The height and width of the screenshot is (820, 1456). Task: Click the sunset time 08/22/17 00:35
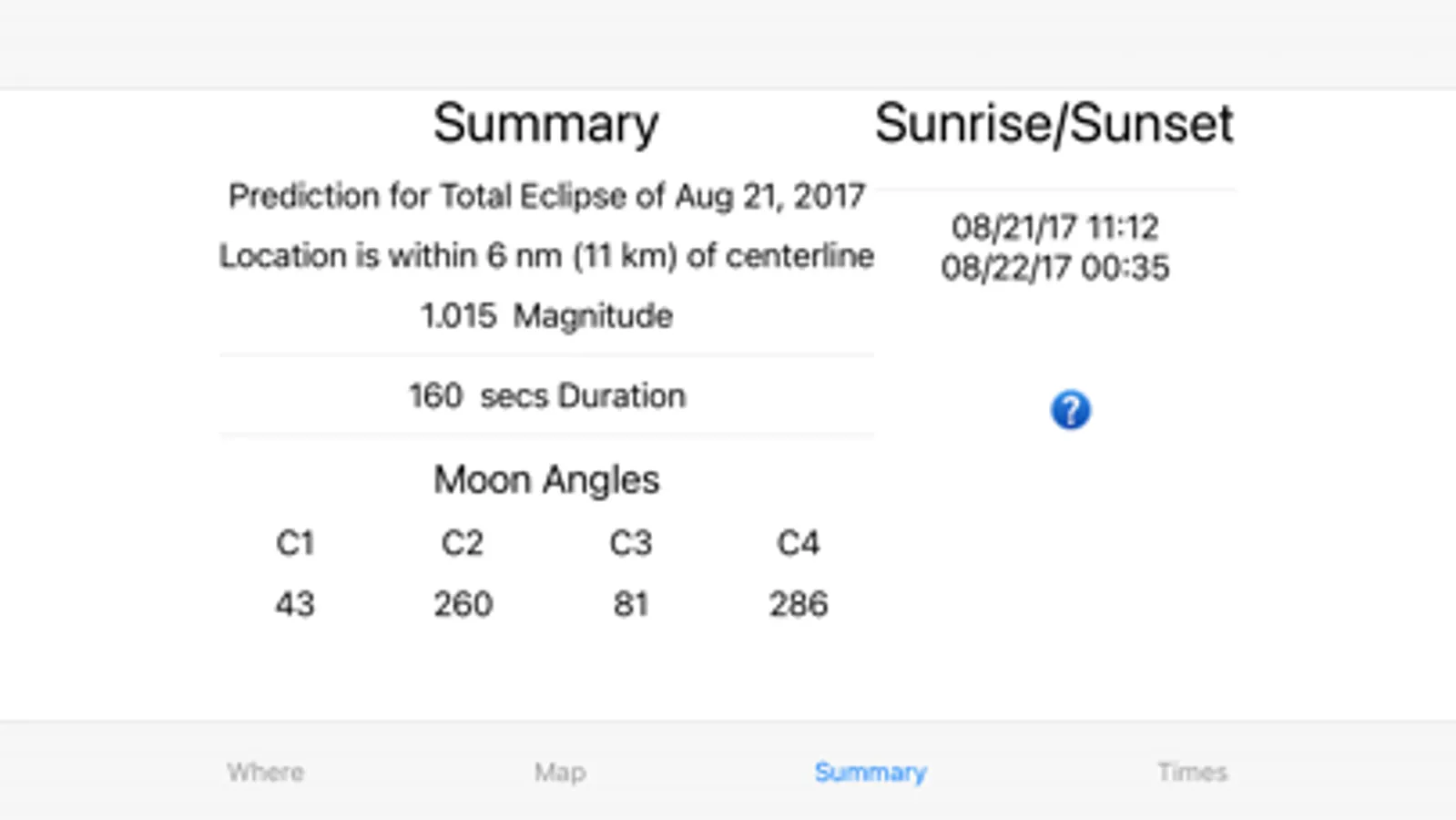pos(1054,268)
